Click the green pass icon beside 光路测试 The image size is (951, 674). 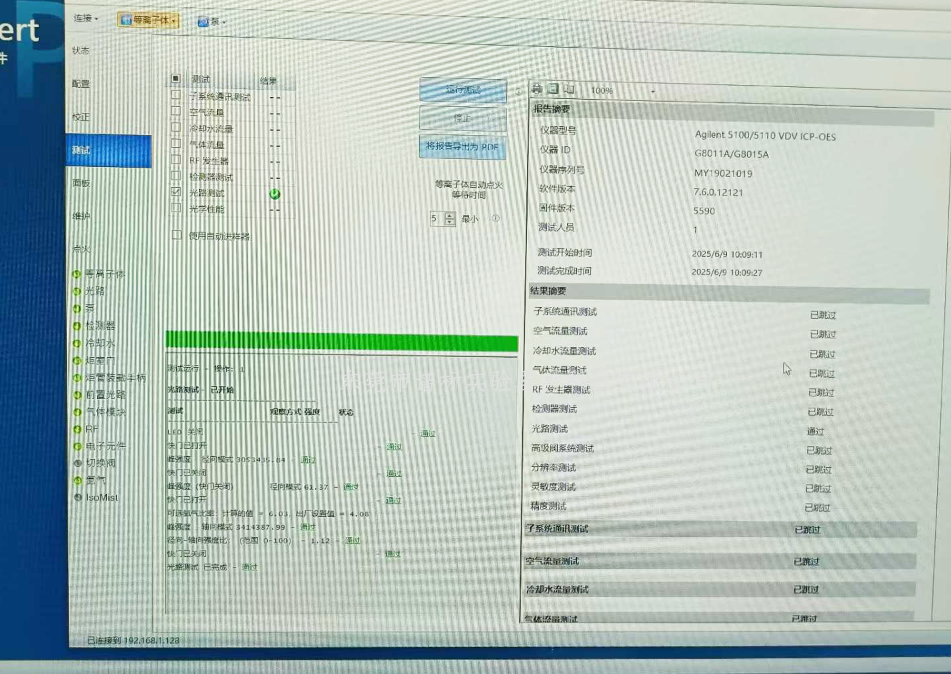[274, 193]
